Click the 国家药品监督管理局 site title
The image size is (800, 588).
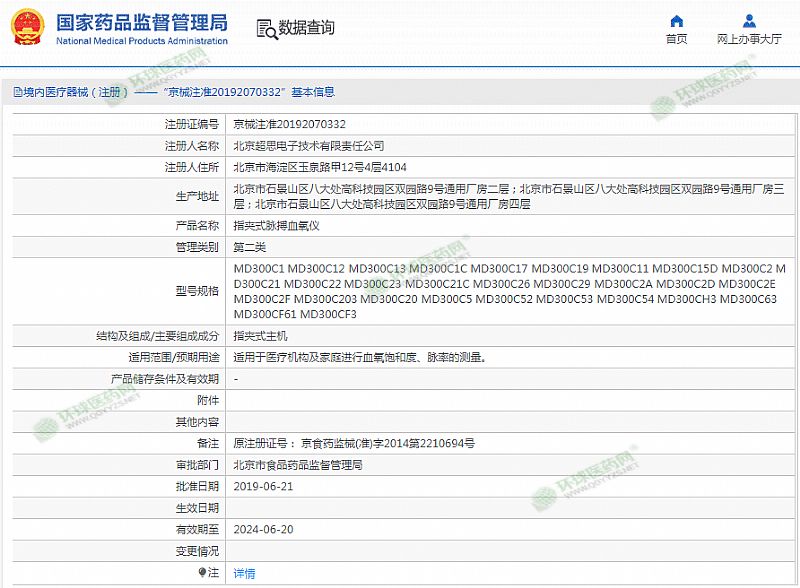click(141, 21)
